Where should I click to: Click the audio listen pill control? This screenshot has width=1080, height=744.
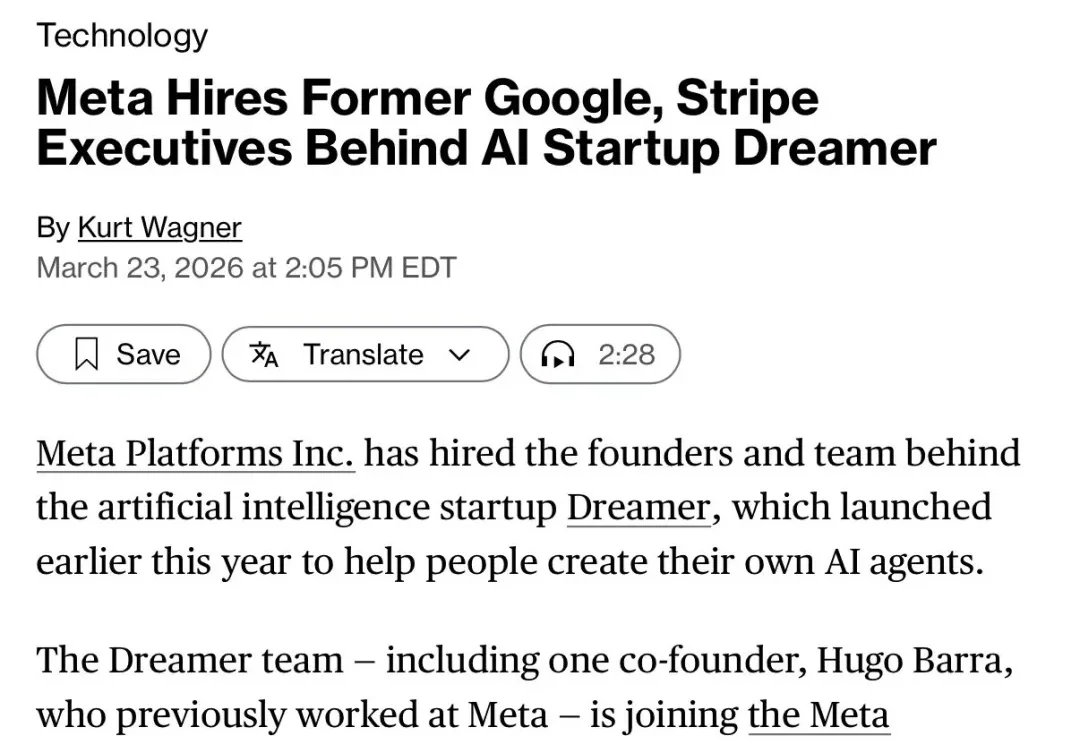coord(600,354)
